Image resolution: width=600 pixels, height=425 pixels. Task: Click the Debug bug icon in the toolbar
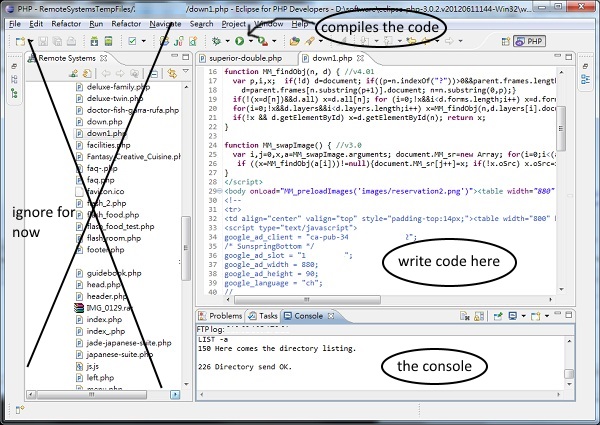tap(217, 41)
